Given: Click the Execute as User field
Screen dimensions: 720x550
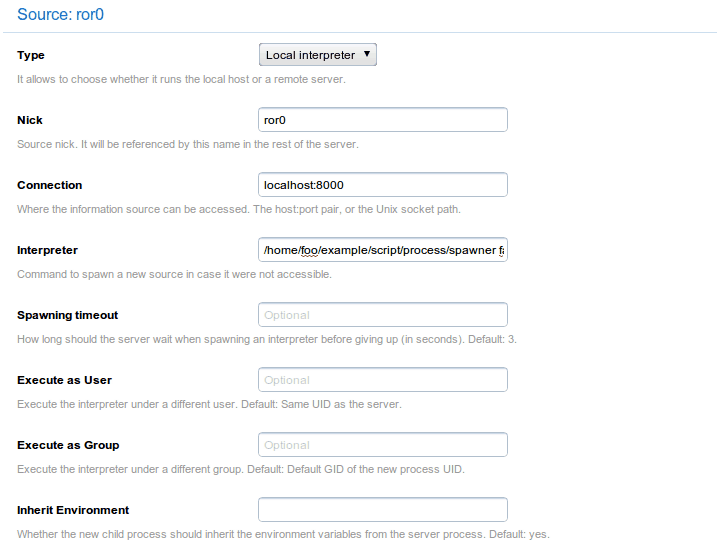Looking at the screenshot, I should (x=382, y=380).
